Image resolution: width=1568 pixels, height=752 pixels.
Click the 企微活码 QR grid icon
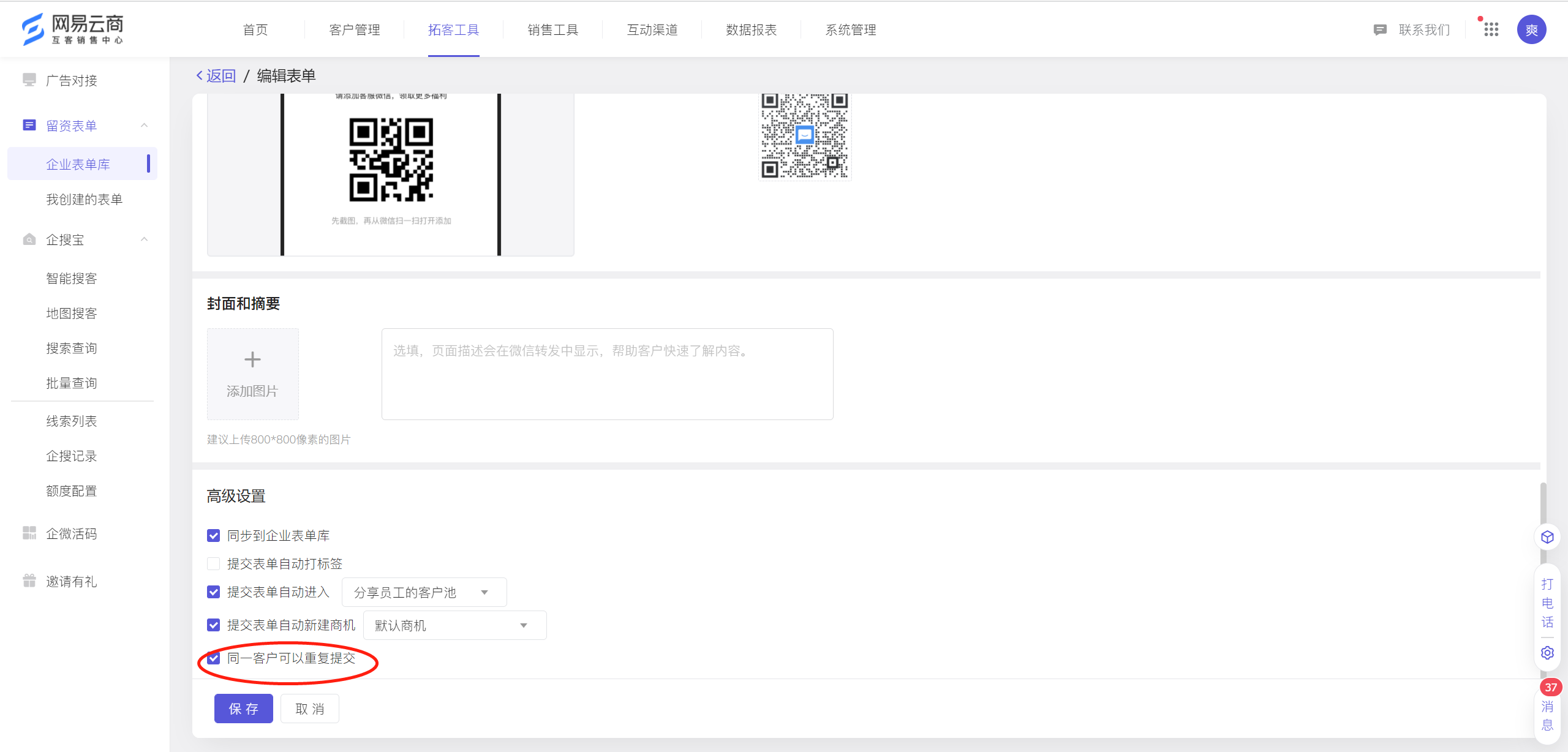[29, 533]
